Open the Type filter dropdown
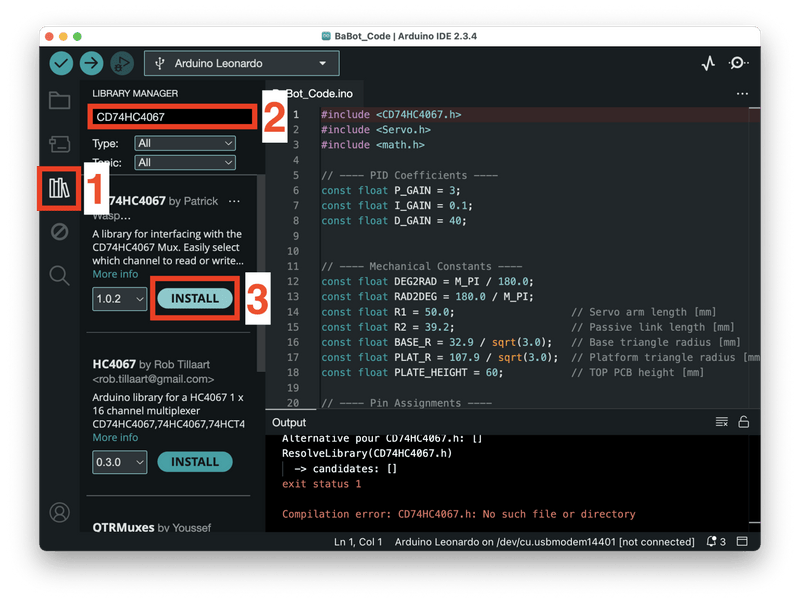 (185, 143)
